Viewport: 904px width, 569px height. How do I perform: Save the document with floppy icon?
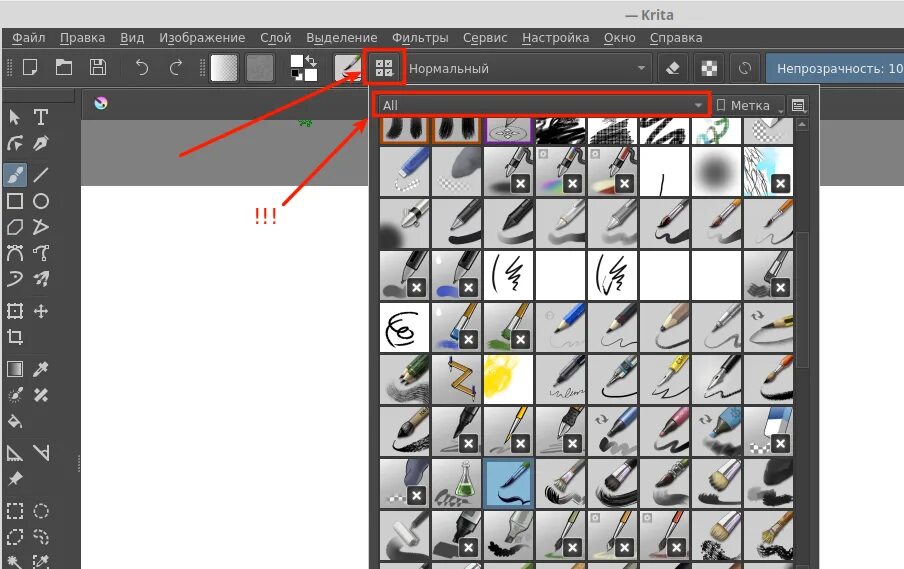point(97,67)
